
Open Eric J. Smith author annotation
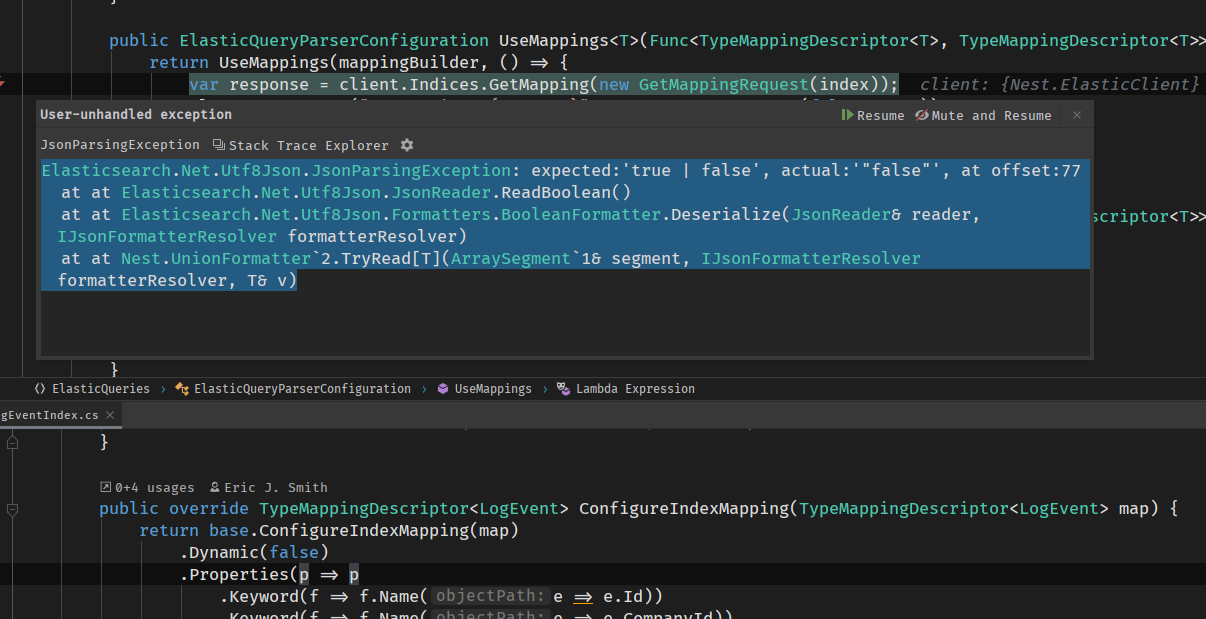click(x=268, y=487)
